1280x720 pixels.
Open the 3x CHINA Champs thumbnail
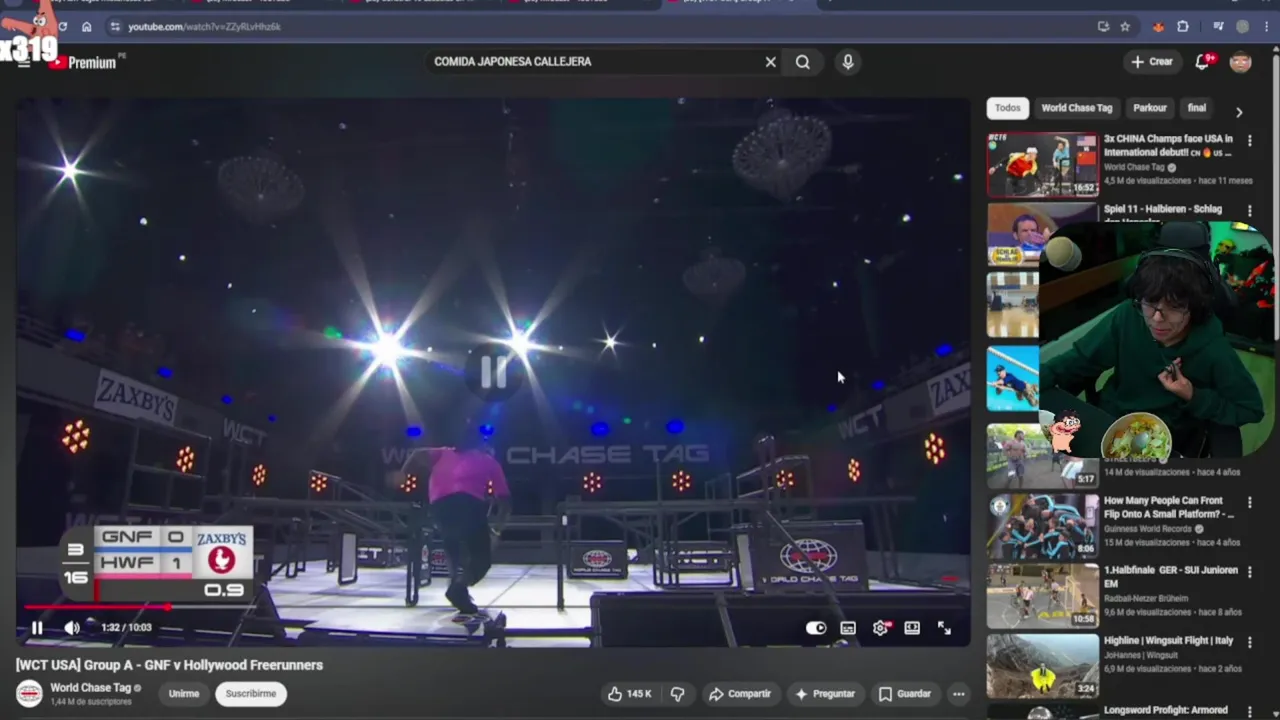point(1042,165)
